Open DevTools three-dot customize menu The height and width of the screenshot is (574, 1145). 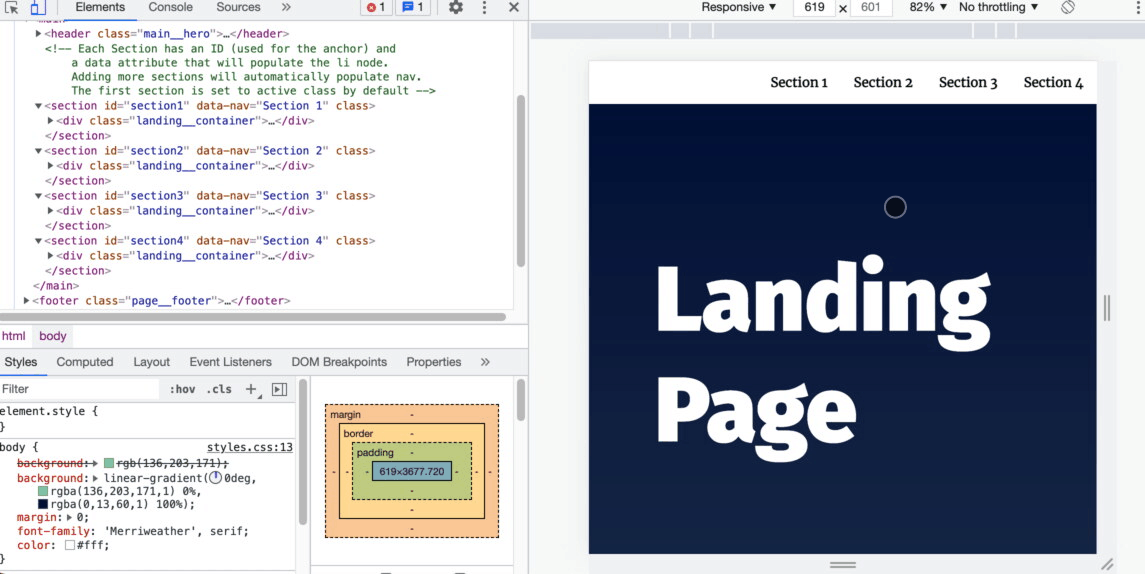click(484, 7)
